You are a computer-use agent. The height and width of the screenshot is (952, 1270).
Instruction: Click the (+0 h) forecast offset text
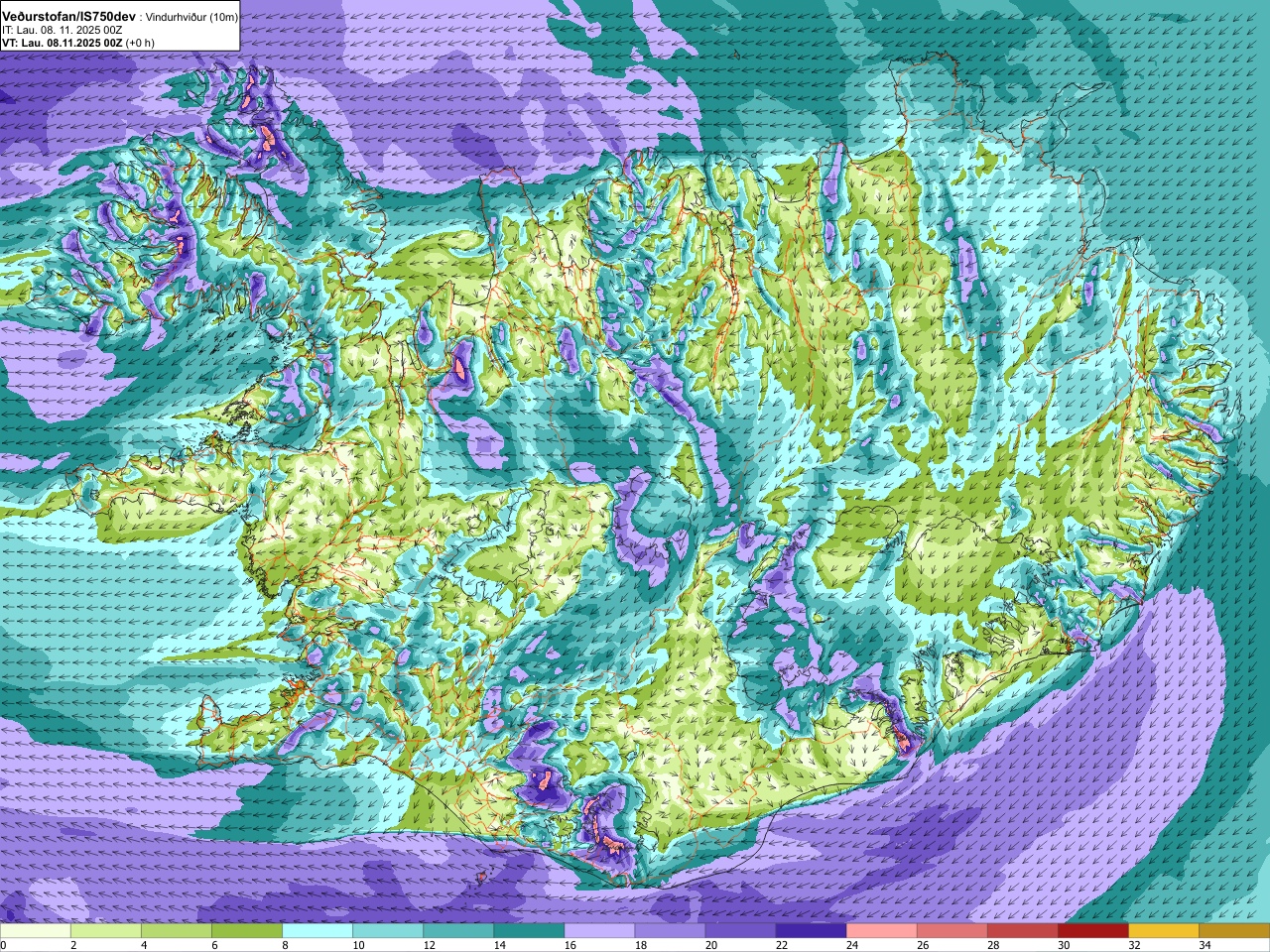(140, 44)
